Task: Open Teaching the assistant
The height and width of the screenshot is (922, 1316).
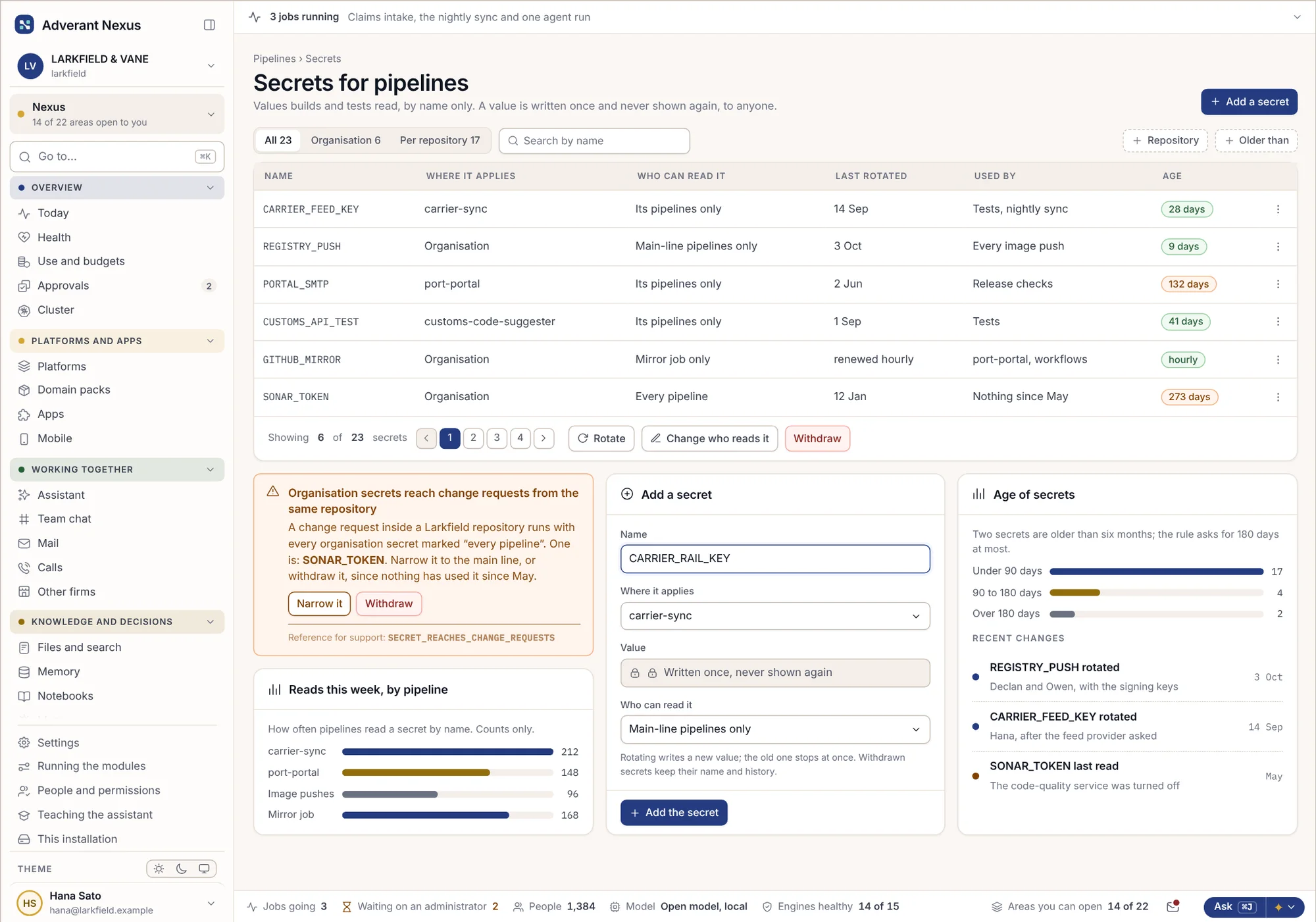Action: click(x=117, y=815)
